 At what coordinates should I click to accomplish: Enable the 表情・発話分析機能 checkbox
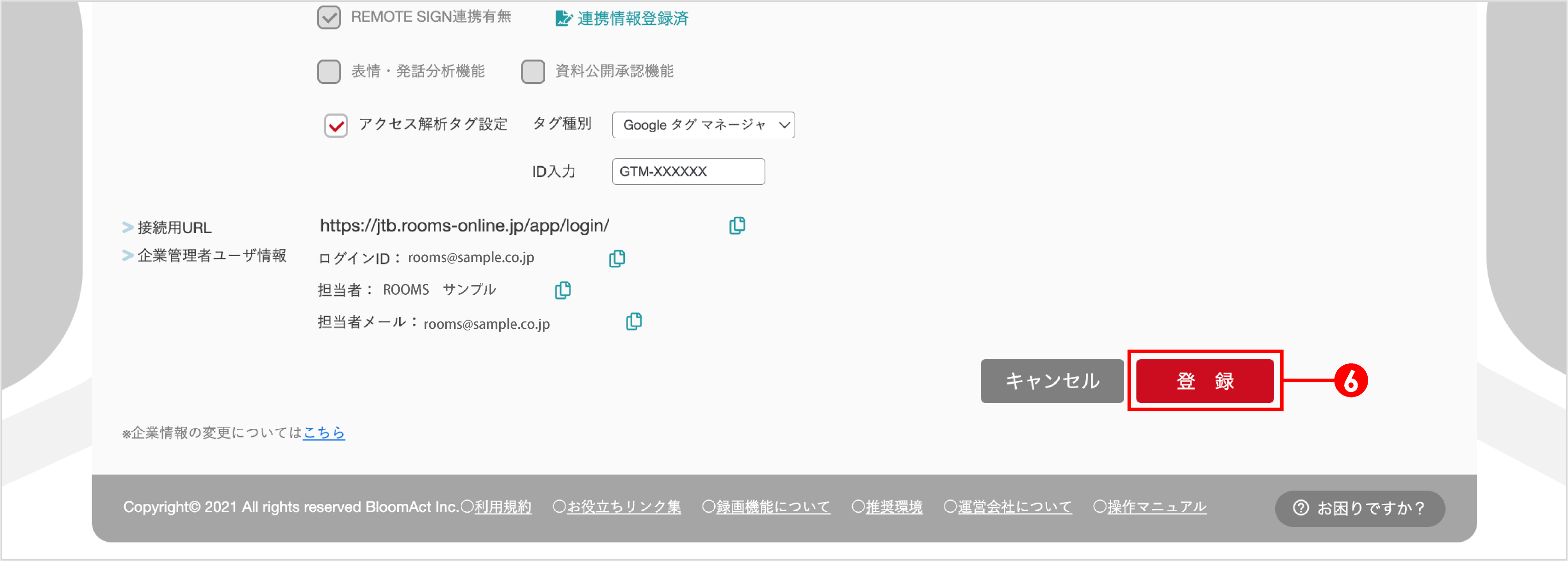(329, 71)
